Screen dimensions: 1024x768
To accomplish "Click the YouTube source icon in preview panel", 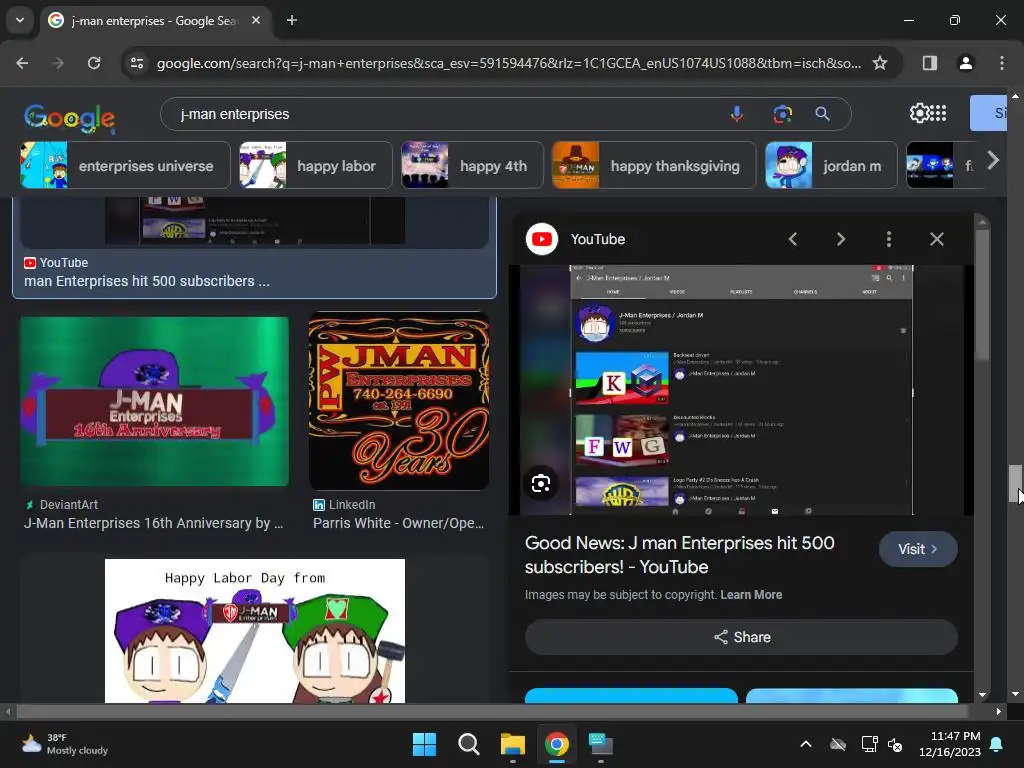I will click(x=541, y=239).
